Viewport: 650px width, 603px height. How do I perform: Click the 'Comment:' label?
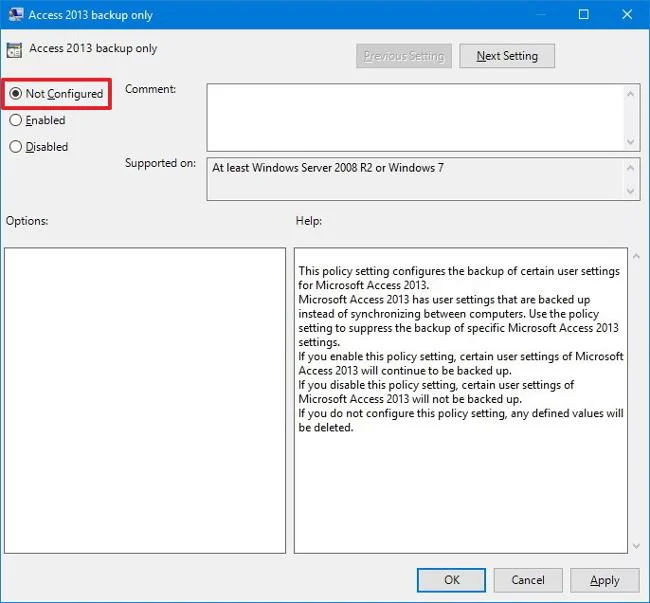[150, 89]
